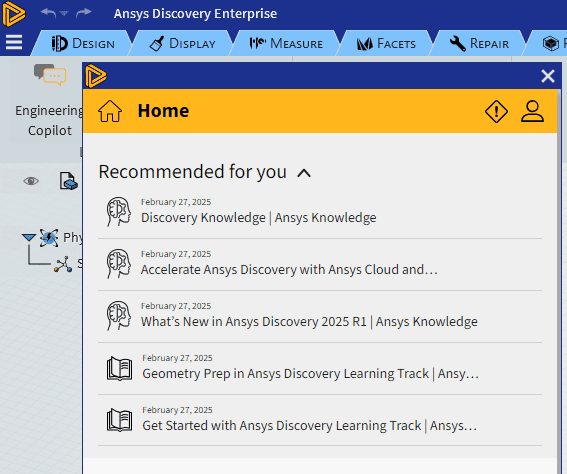Click the Engineering Copilot label

tap(49, 120)
